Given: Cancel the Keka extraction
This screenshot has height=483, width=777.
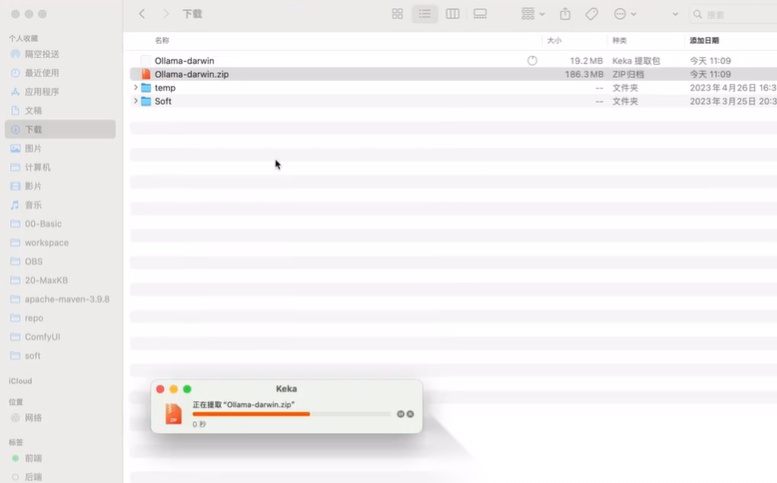Looking at the screenshot, I should (410, 414).
